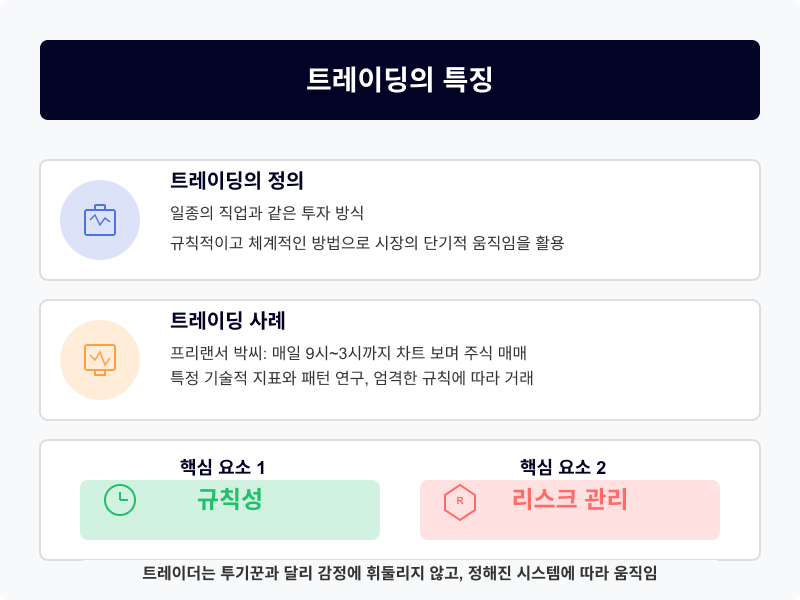Click the footer sentence about 트레이더

[x=399, y=573]
